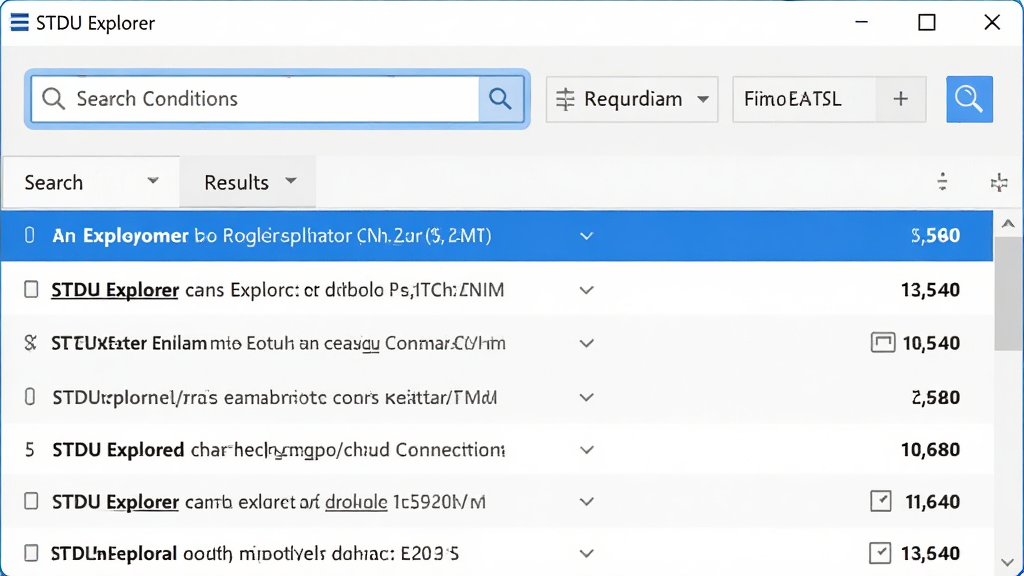Screen dimensions: 1024x576
Task: Open the Results tab dropdown arrow
Action: [x=291, y=180]
